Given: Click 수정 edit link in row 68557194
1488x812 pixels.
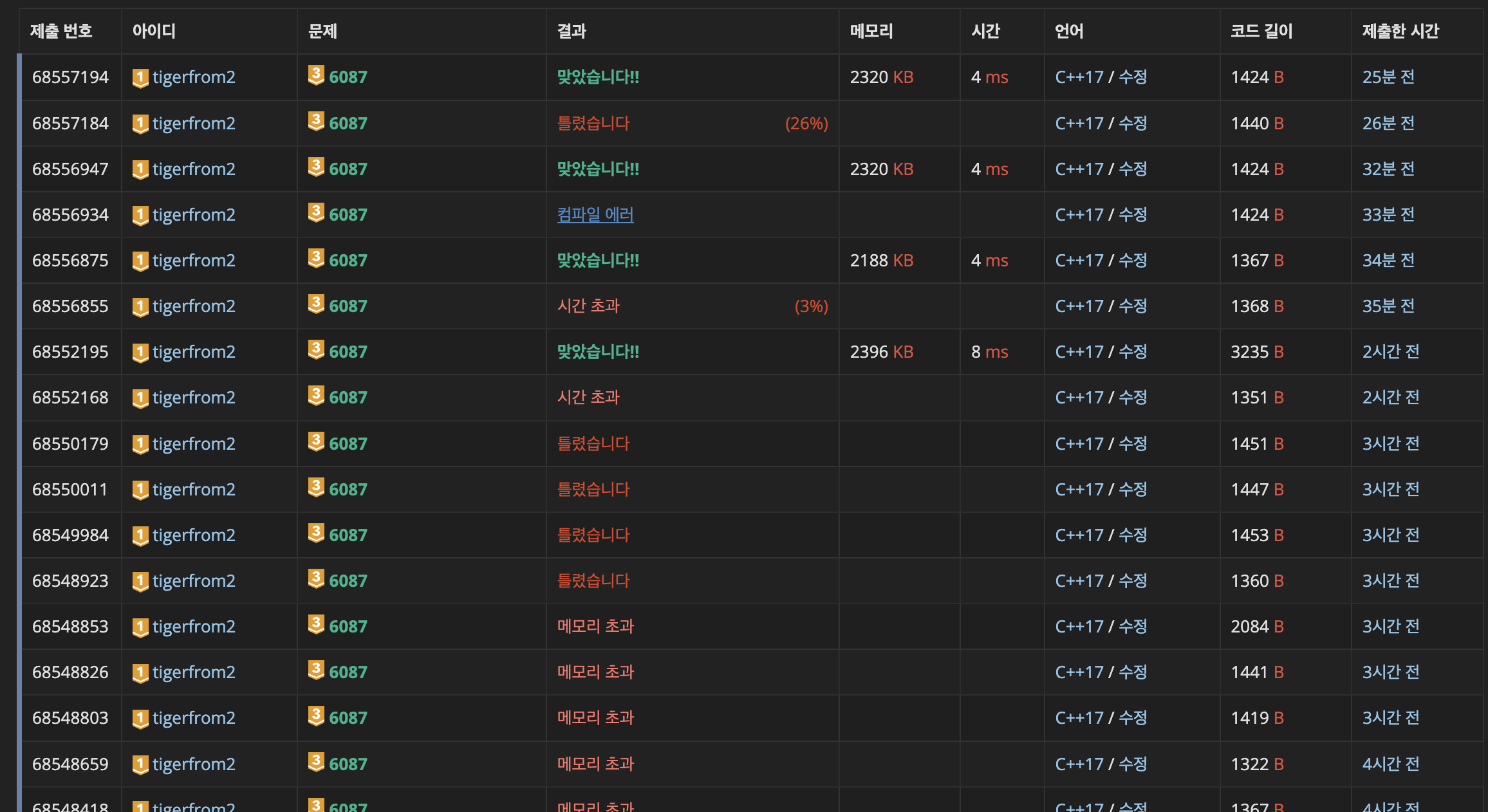Looking at the screenshot, I should 1133,77.
